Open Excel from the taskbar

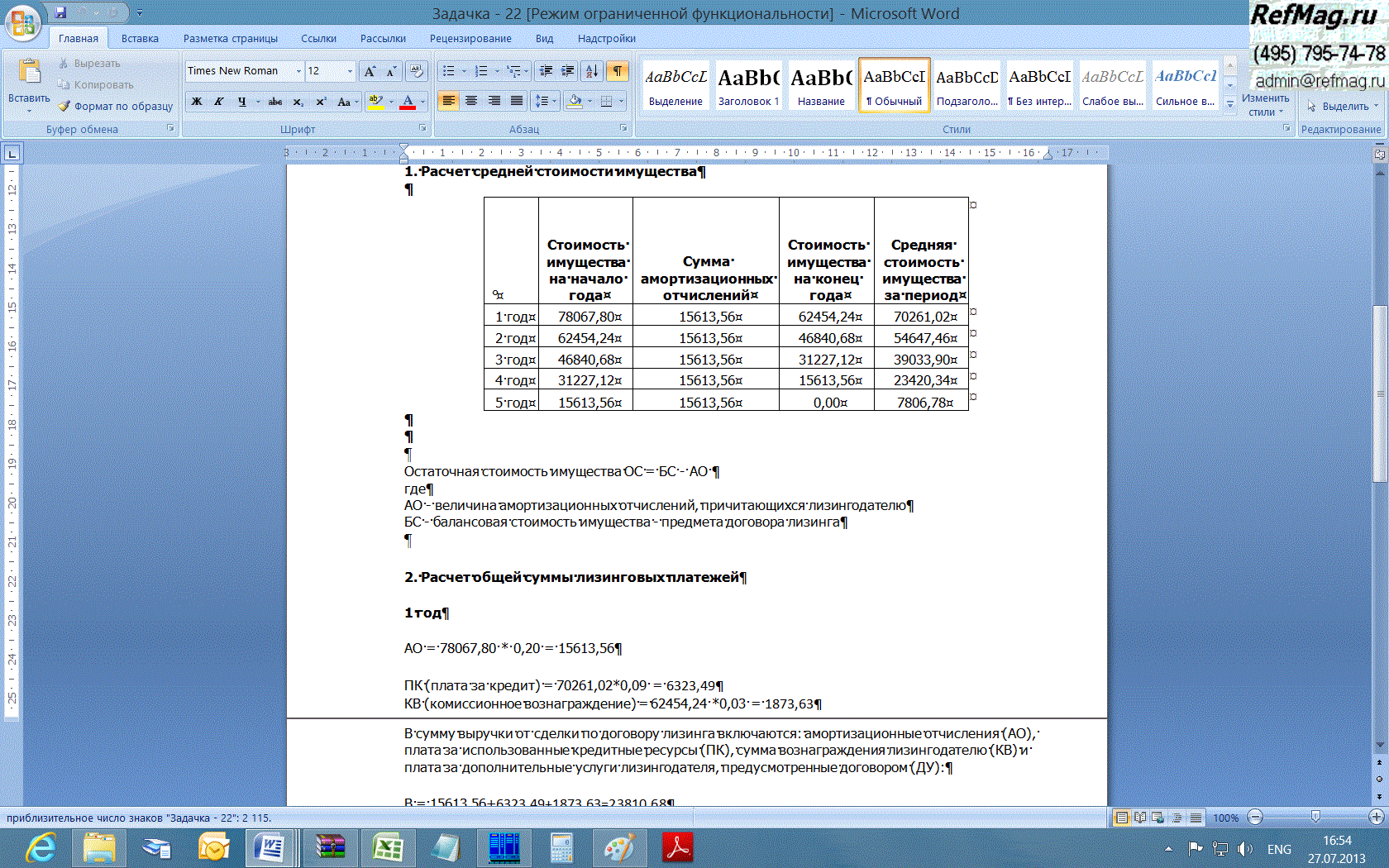(x=387, y=848)
